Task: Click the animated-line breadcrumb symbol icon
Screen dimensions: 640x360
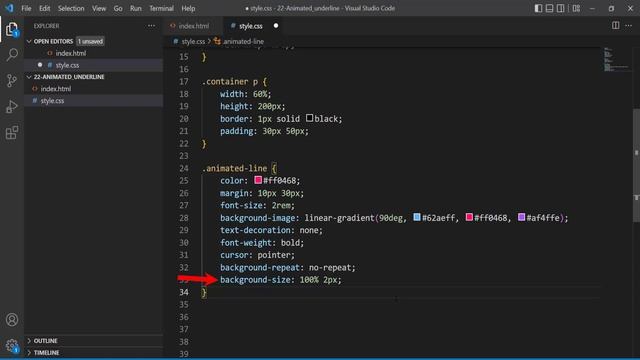Action: point(217,41)
